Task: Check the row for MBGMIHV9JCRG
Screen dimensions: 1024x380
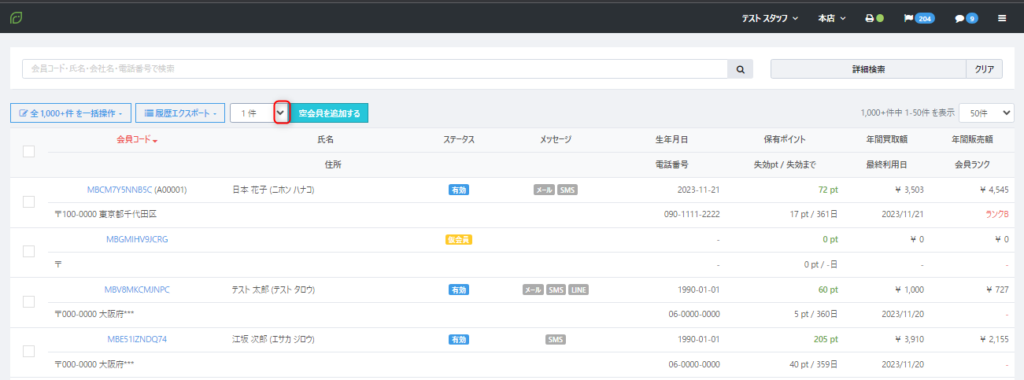Action: pyautogui.click(x=29, y=251)
